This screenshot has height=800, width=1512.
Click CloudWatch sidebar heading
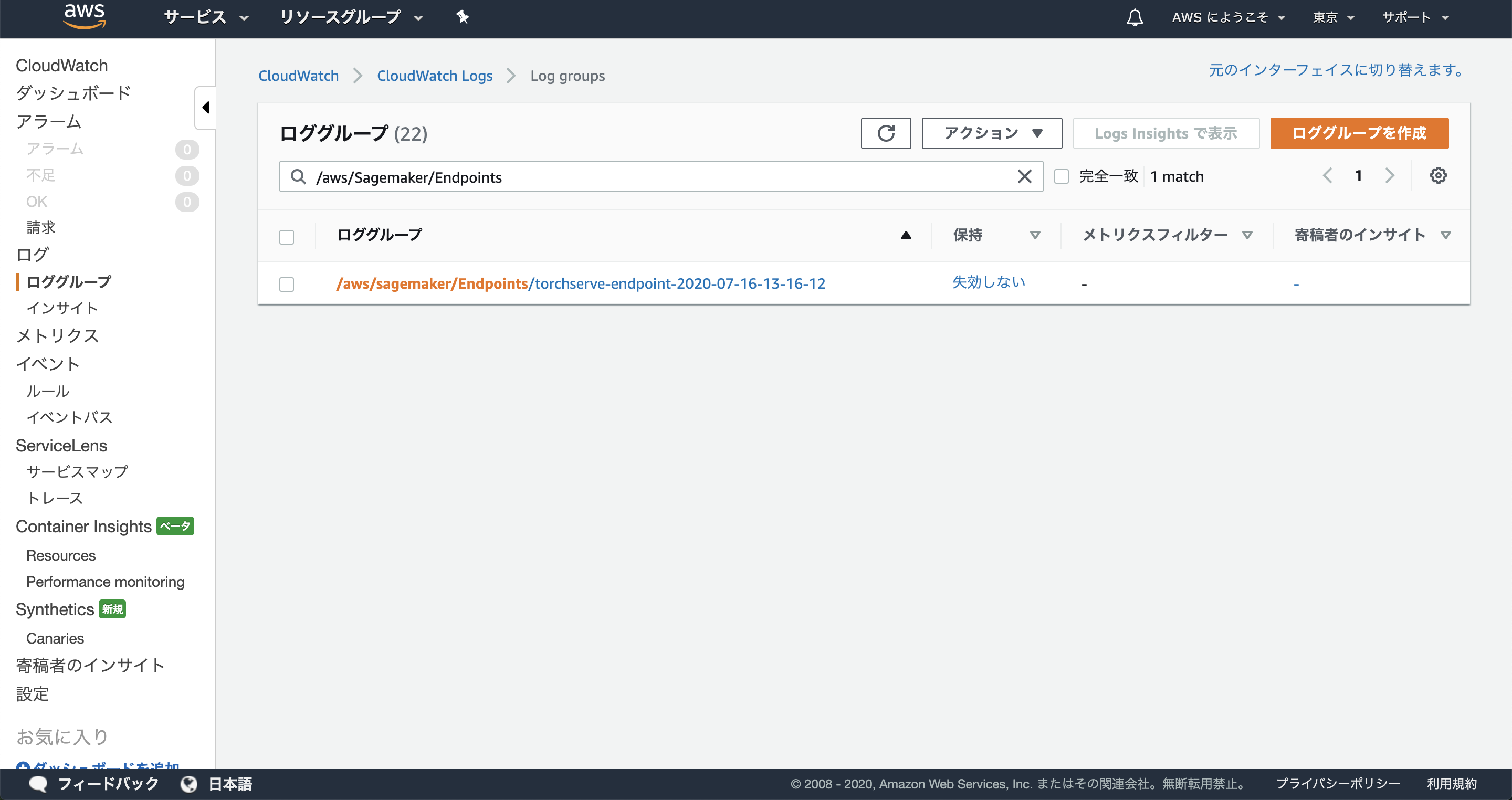point(61,65)
